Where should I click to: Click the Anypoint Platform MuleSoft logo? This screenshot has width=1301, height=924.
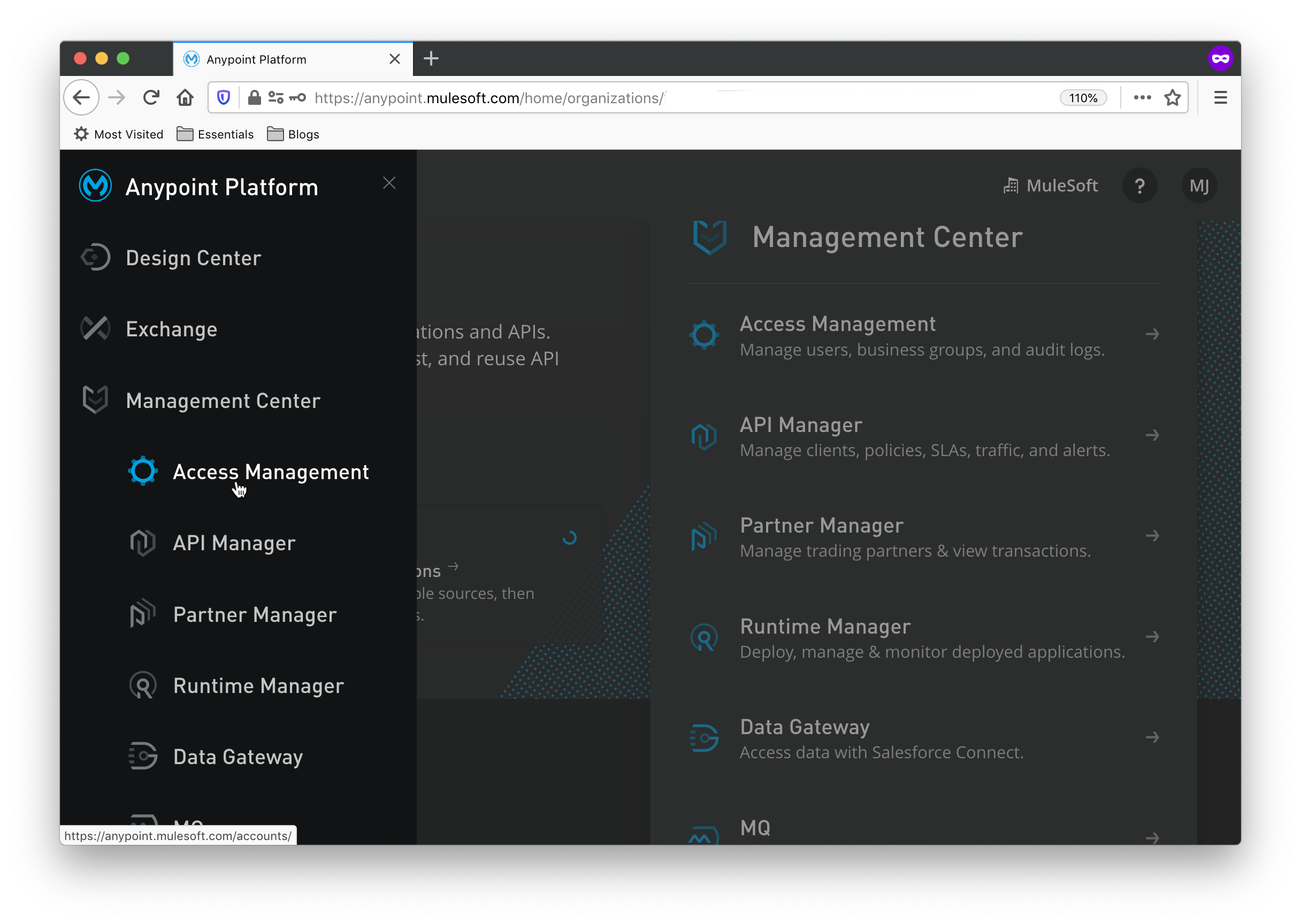(95, 186)
